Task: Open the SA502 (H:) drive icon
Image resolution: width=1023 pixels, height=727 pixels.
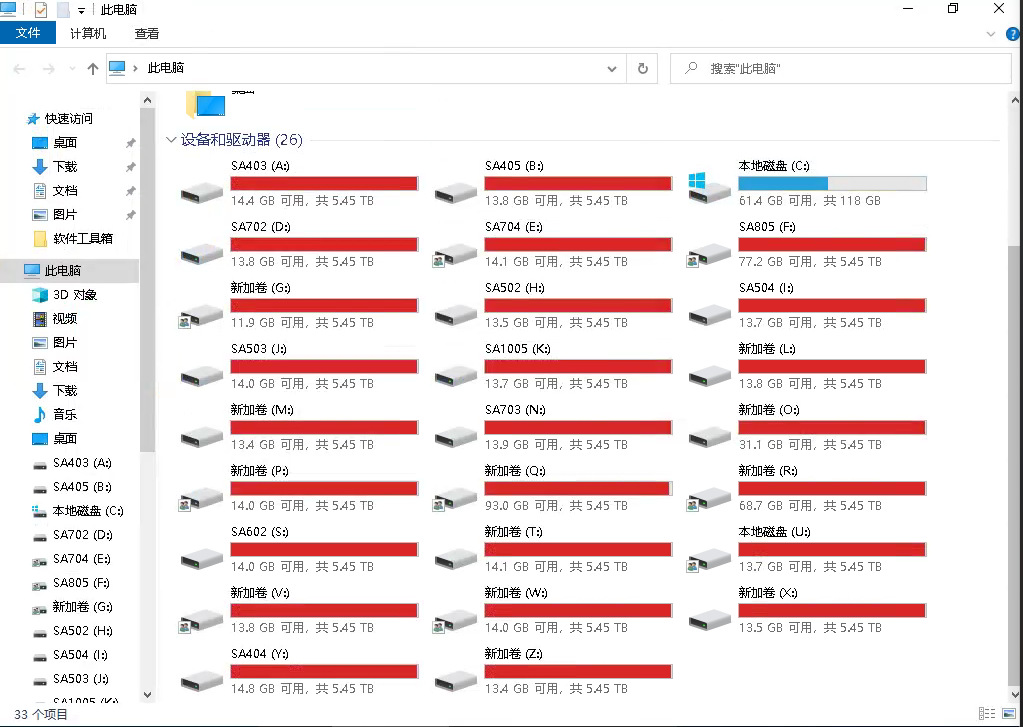Action: coord(455,315)
